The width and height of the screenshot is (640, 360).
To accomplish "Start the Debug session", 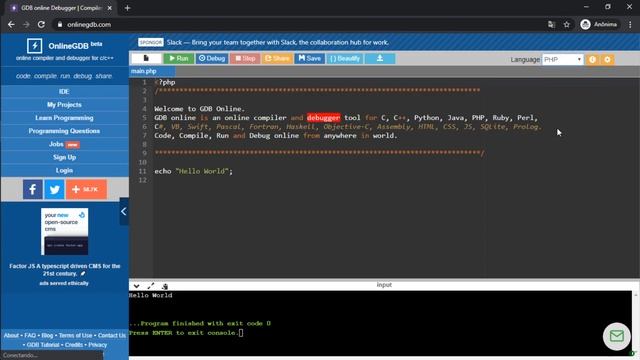I will (212, 58).
